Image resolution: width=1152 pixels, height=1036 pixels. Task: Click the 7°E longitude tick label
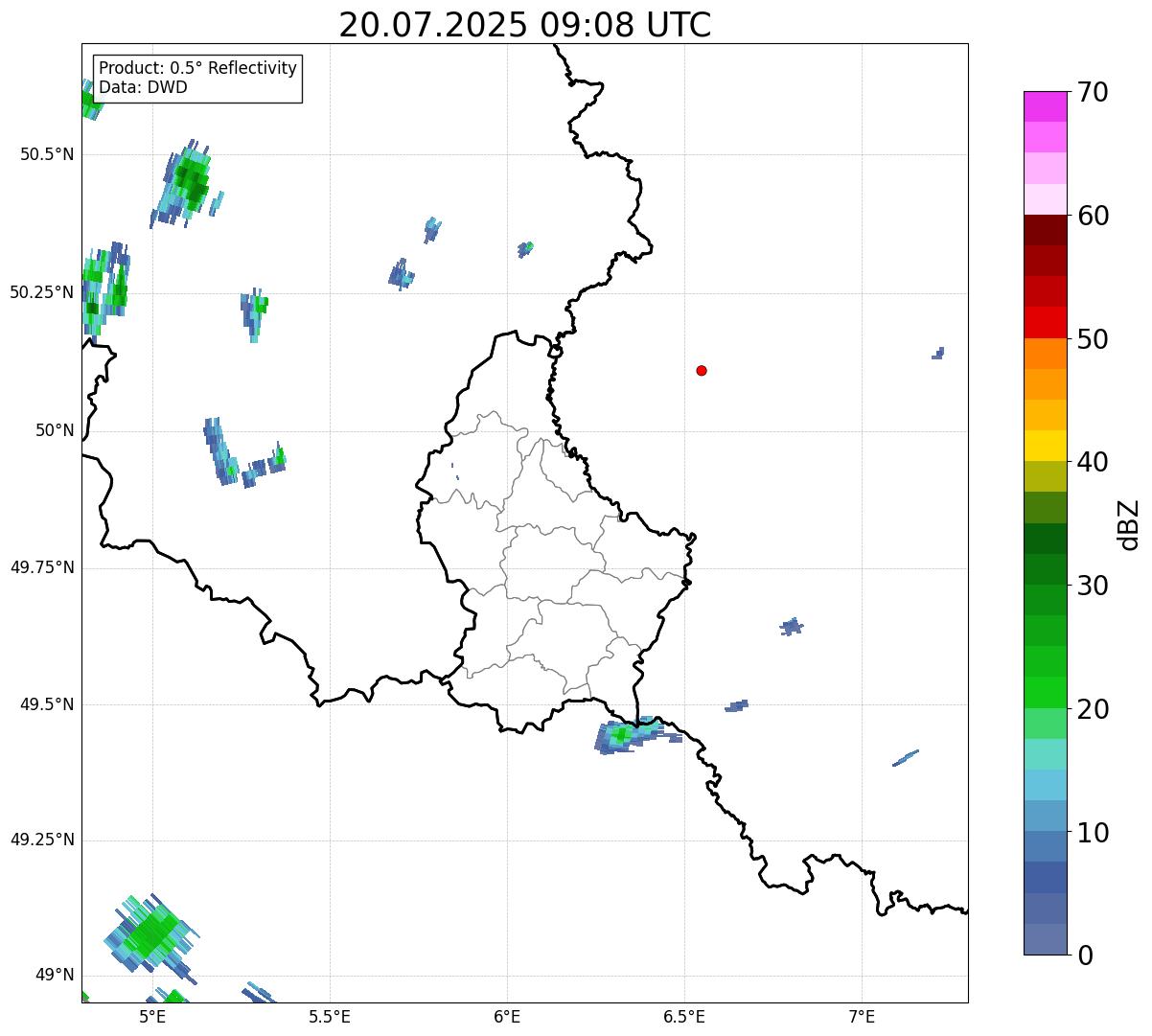pyautogui.click(x=863, y=1017)
